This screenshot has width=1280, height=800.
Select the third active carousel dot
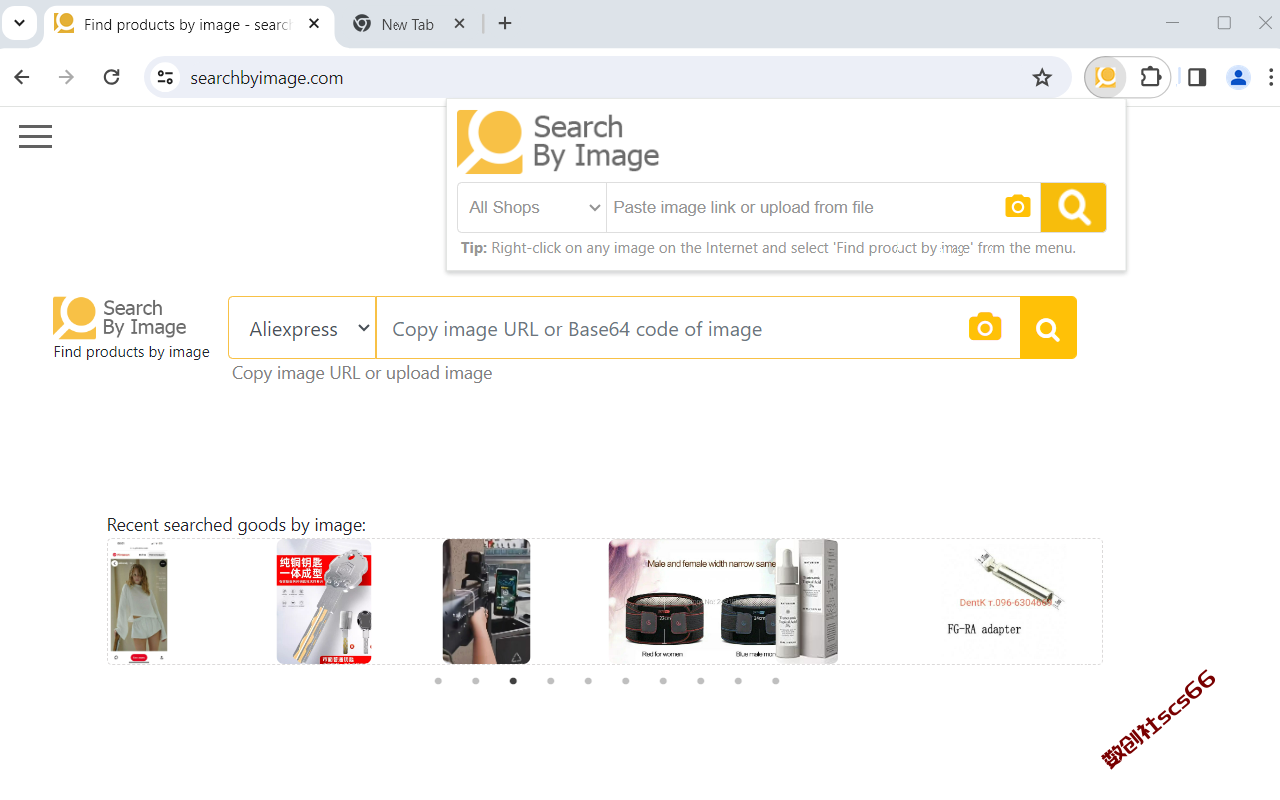tap(513, 681)
